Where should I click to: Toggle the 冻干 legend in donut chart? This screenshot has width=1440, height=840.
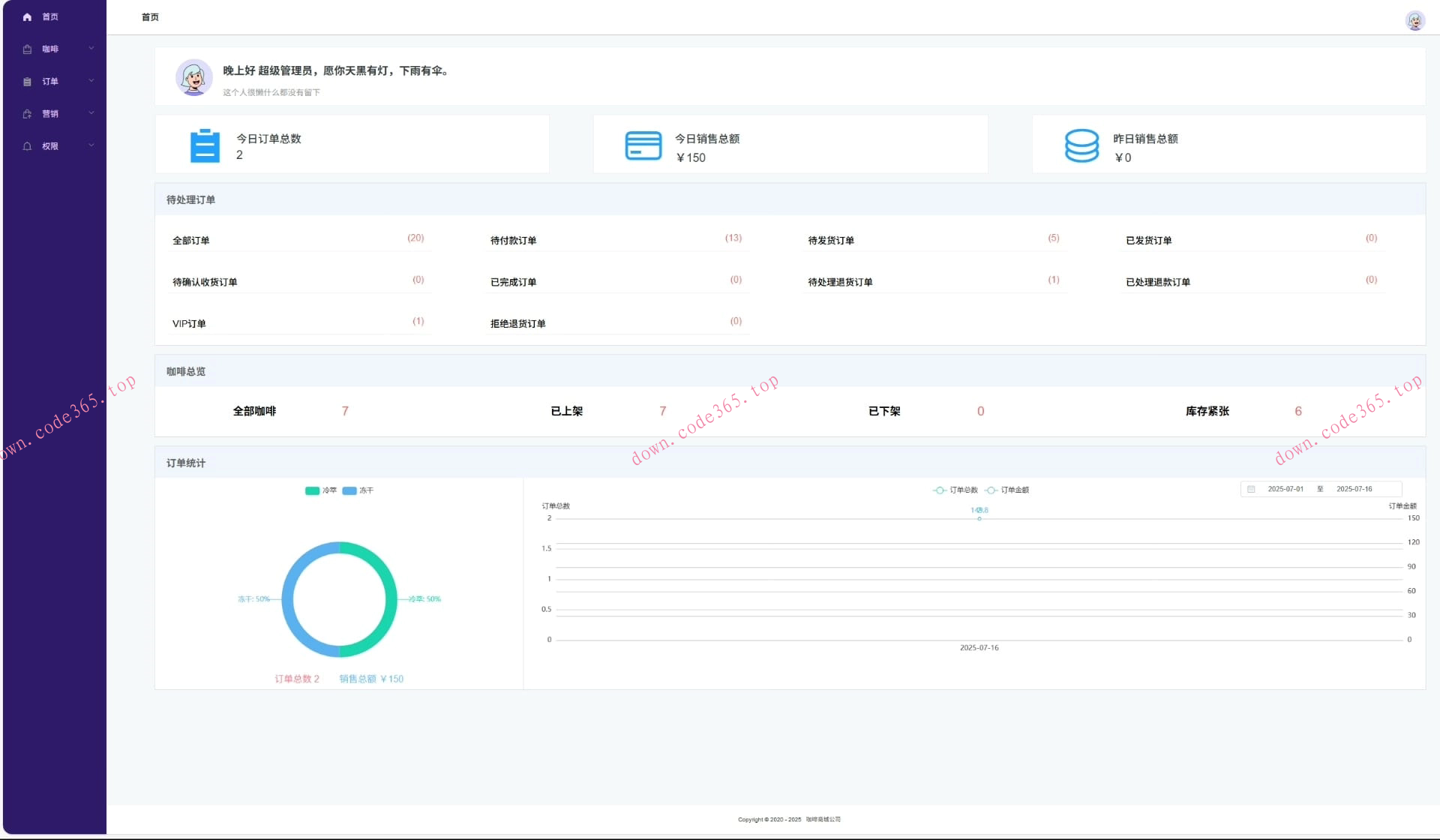[358, 490]
